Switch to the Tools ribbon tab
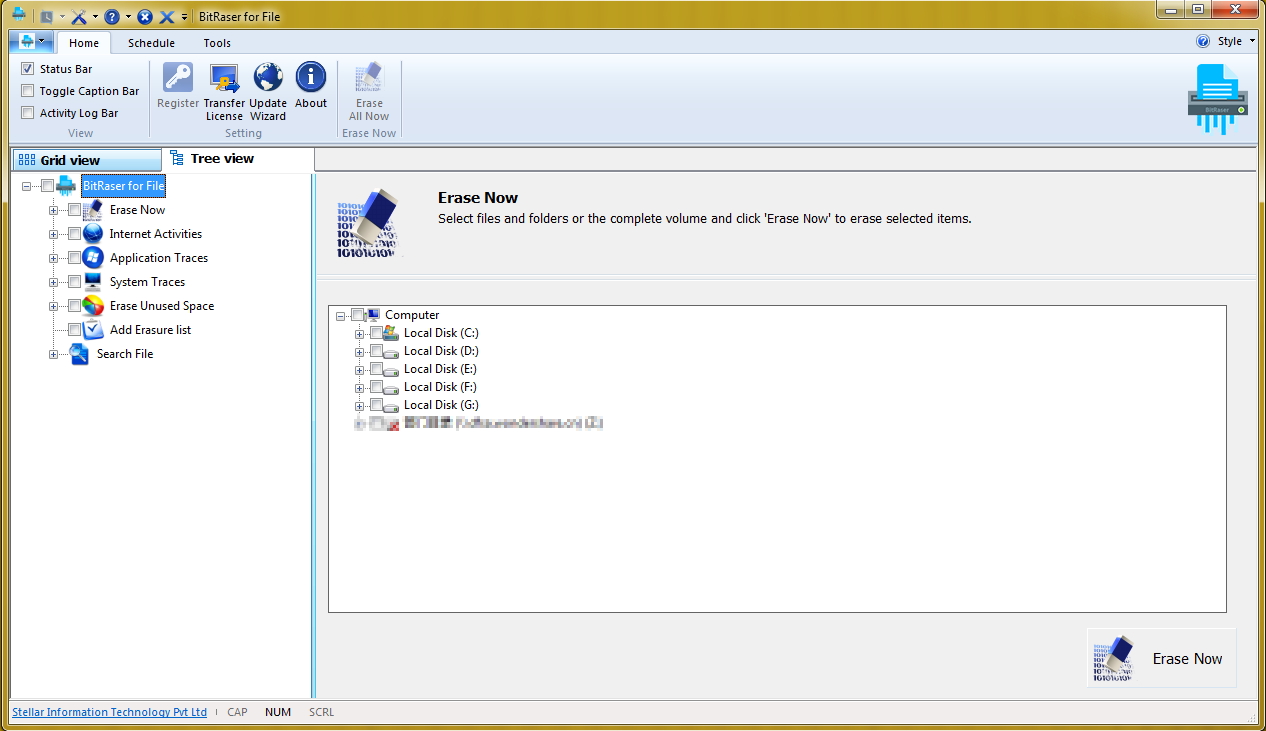 pos(217,43)
